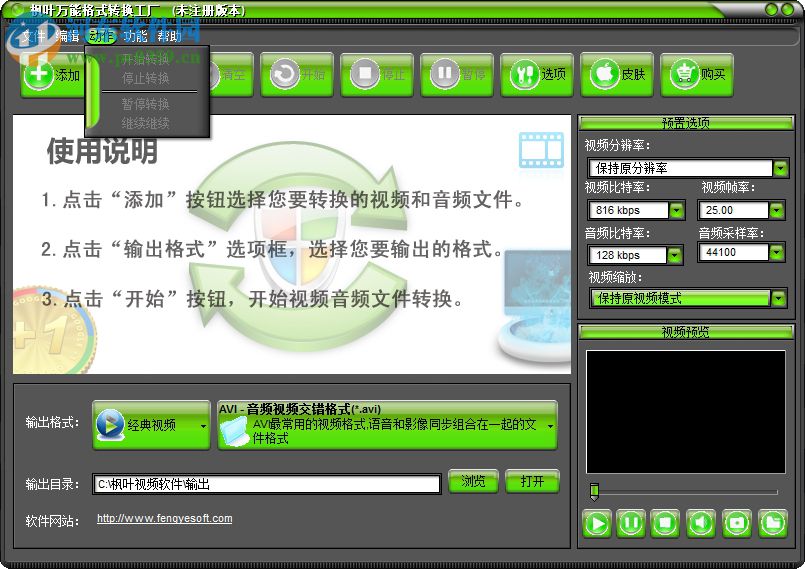The image size is (805, 569).
Task: Open the 文件 (File) menu
Action: coord(34,36)
